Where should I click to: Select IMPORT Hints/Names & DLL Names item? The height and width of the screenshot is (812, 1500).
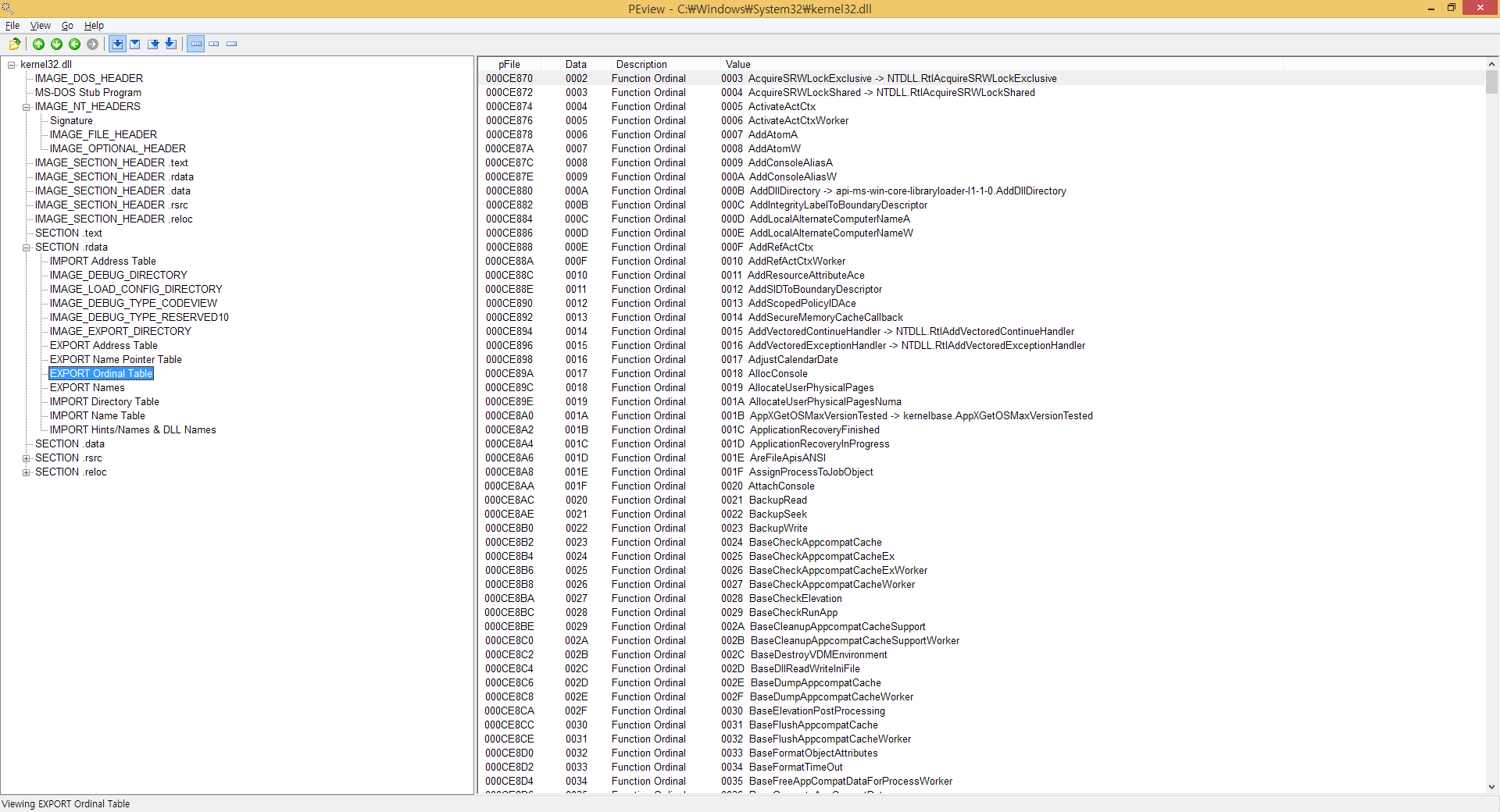133,430
